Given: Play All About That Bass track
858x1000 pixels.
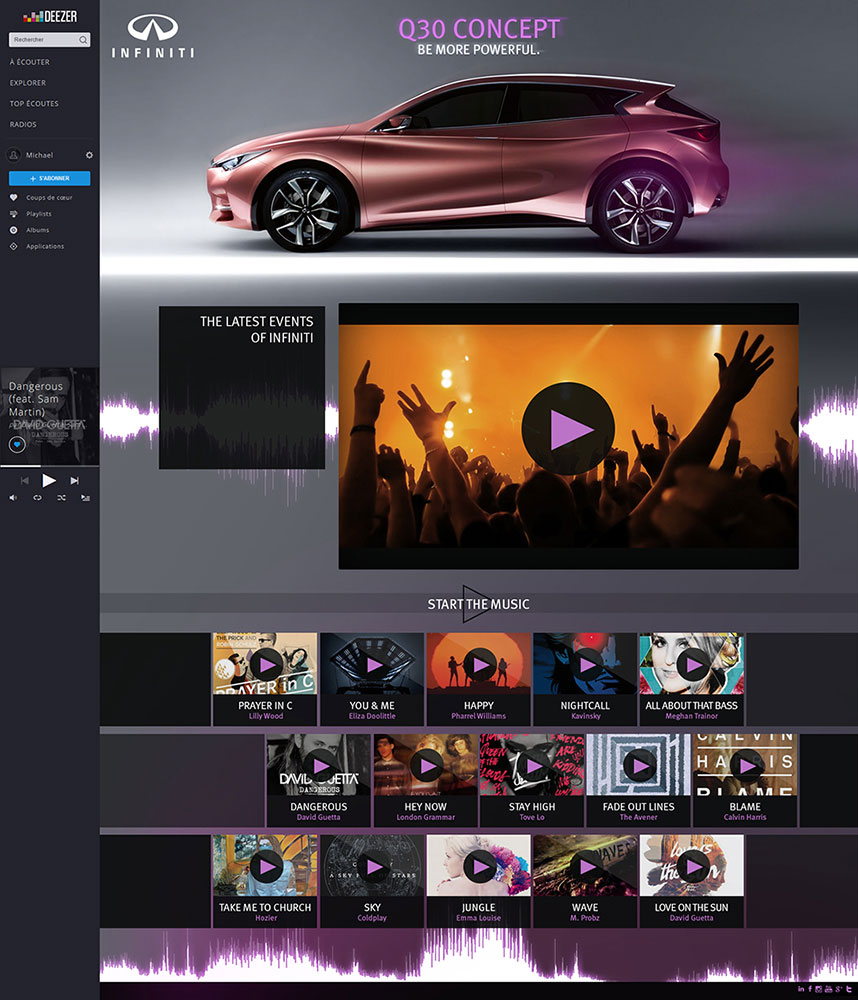Looking at the screenshot, I should tap(693, 665).
